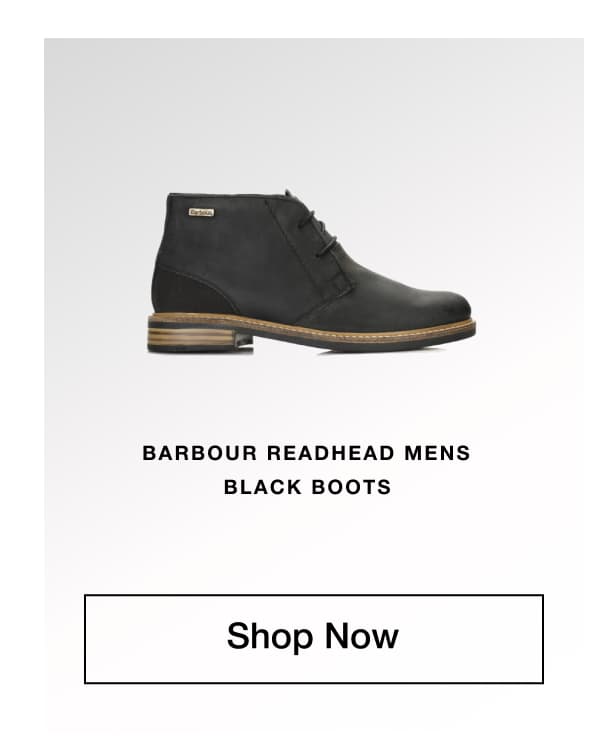Click the gray product card background above boot
600x746 pixels.
(314, 109)
